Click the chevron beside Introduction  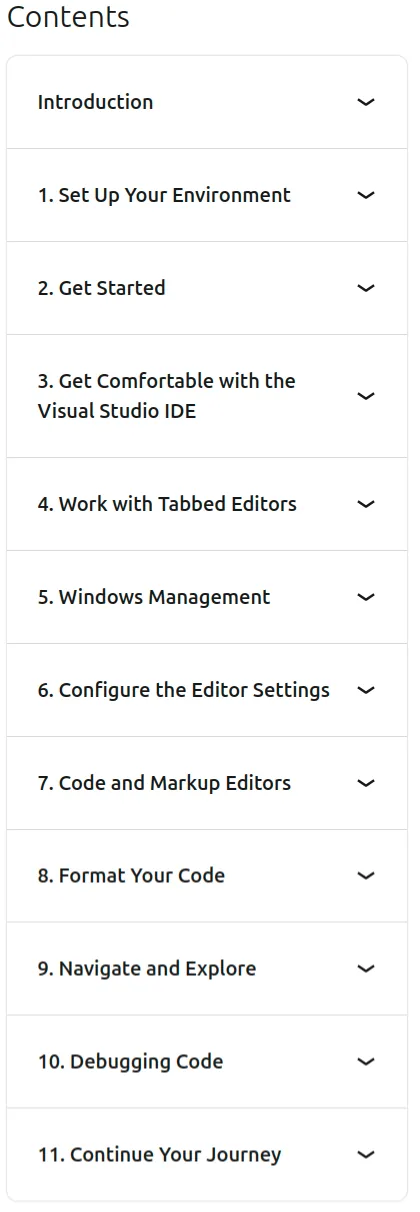pos(366,102)
